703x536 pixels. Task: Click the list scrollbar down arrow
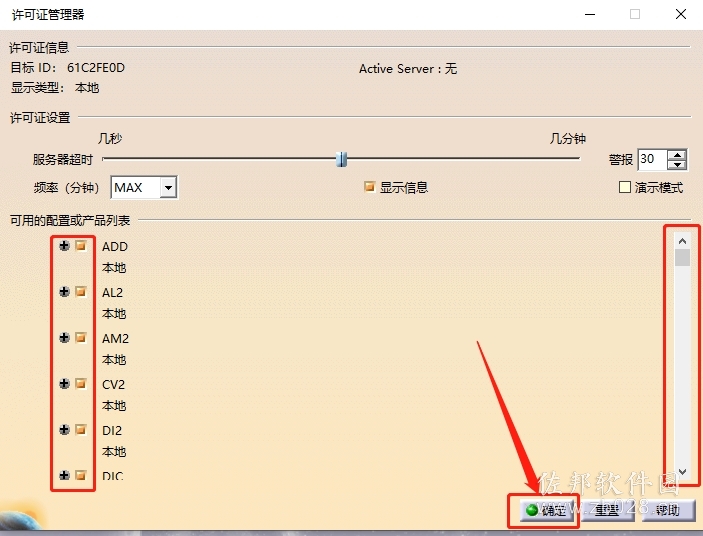tap(682, 471)
